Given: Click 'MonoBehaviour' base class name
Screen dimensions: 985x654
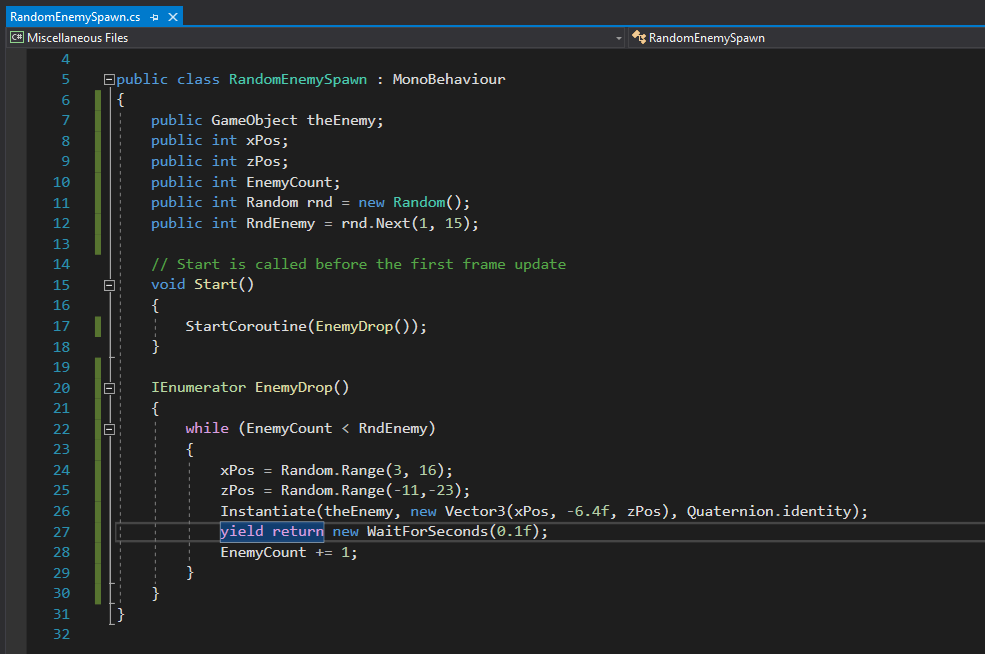Looking at the screenshot, I should (x=449, y=79).
